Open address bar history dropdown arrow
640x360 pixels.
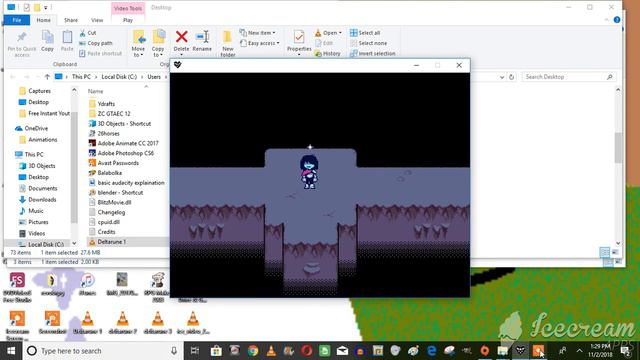click(502, 77)
